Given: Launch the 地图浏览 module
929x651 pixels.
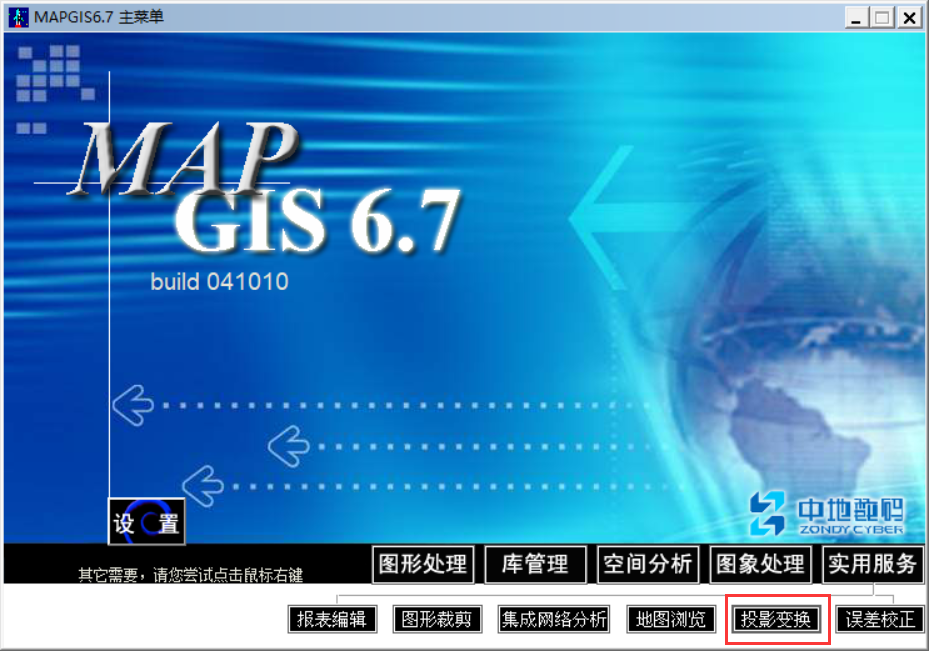Looking at the screenshot, I should (671, 620).
